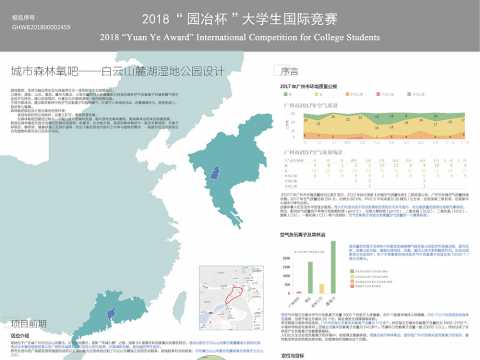The image size is (480, 360).
Task: Click the orange swatch in air quality legend
Action: pyautogui.click(x=347, y=94)
